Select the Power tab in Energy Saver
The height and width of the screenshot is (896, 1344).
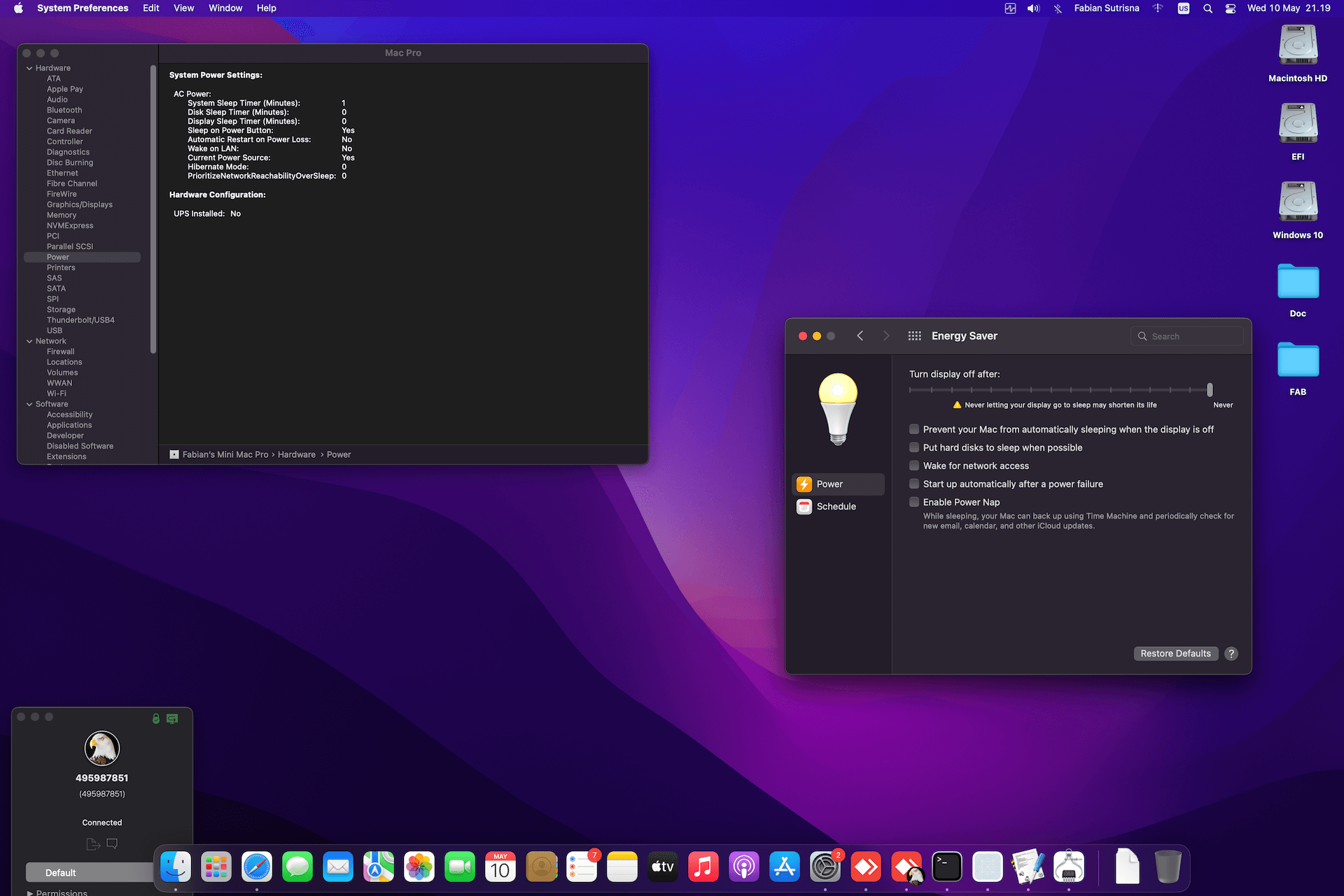tap(838, 484)
